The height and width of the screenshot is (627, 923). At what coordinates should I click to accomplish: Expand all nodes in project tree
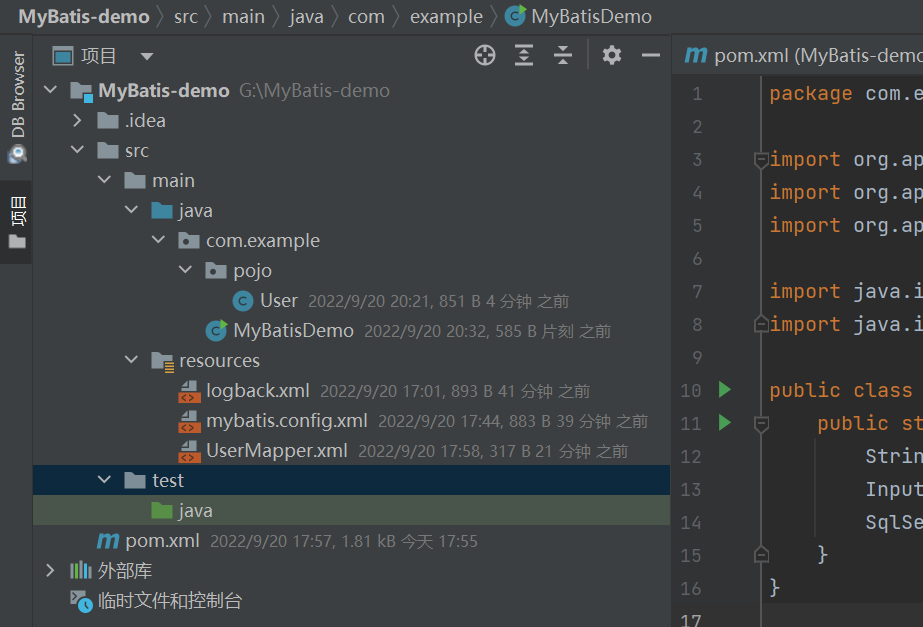(523, 55)
